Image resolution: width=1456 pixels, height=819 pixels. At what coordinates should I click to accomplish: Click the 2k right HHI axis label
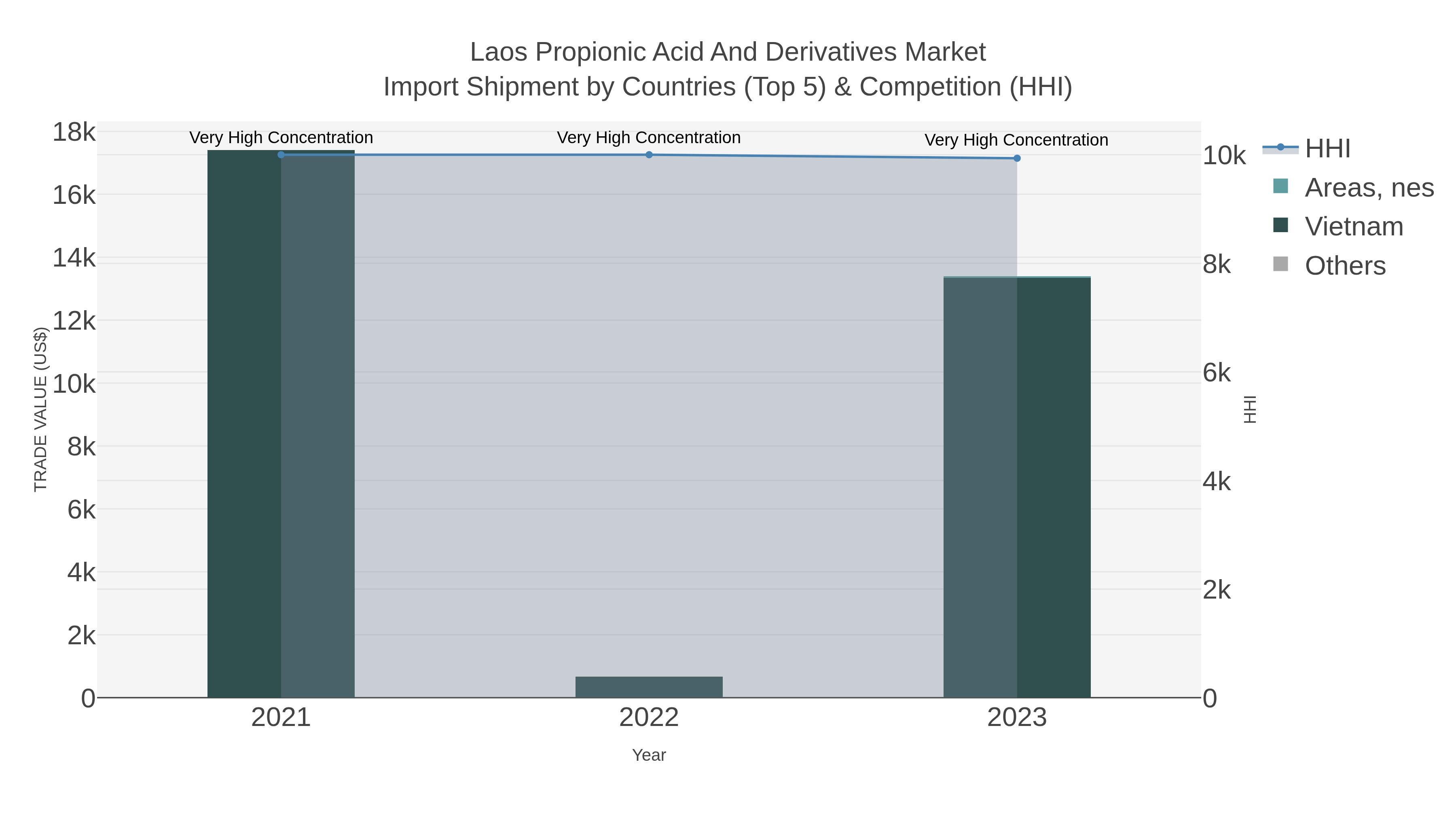[1217, 590]
